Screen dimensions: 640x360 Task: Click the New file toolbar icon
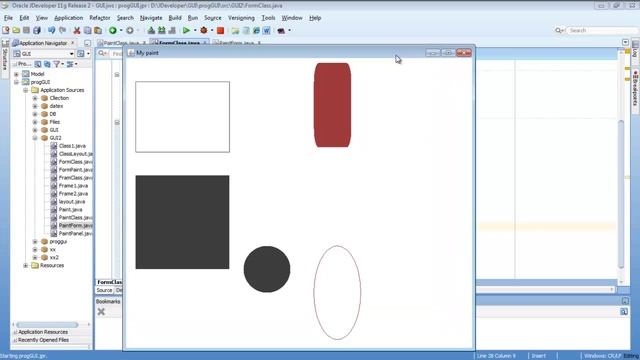6,30
